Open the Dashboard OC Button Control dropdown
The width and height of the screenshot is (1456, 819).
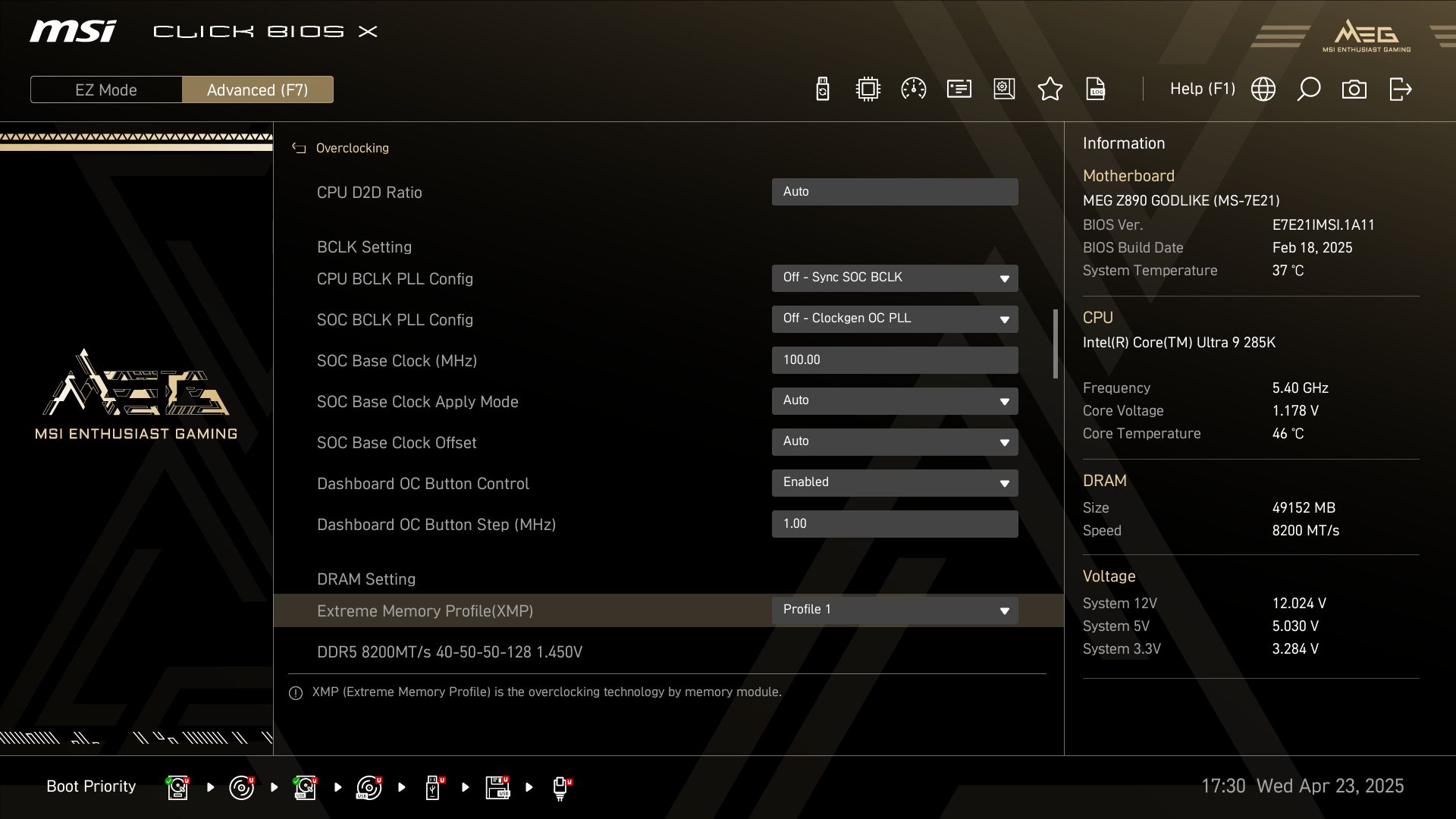[x=895, y=483]
